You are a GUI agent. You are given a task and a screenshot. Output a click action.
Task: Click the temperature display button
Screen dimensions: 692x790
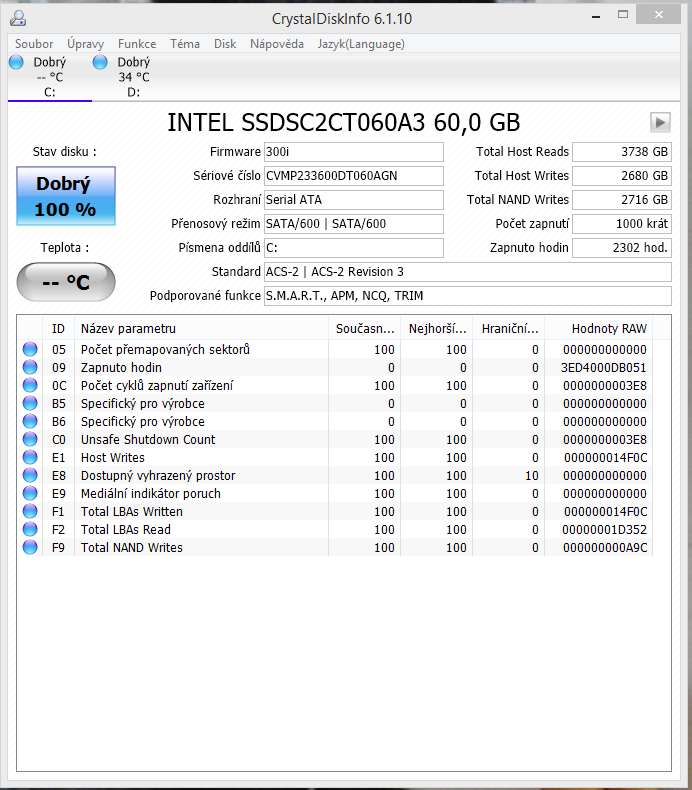coord(66,282)
